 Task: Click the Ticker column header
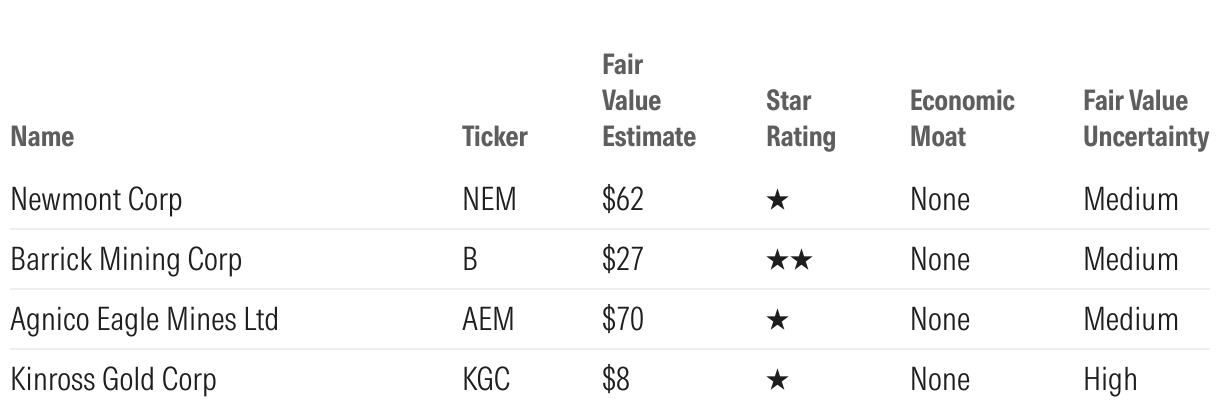[494, 136]
